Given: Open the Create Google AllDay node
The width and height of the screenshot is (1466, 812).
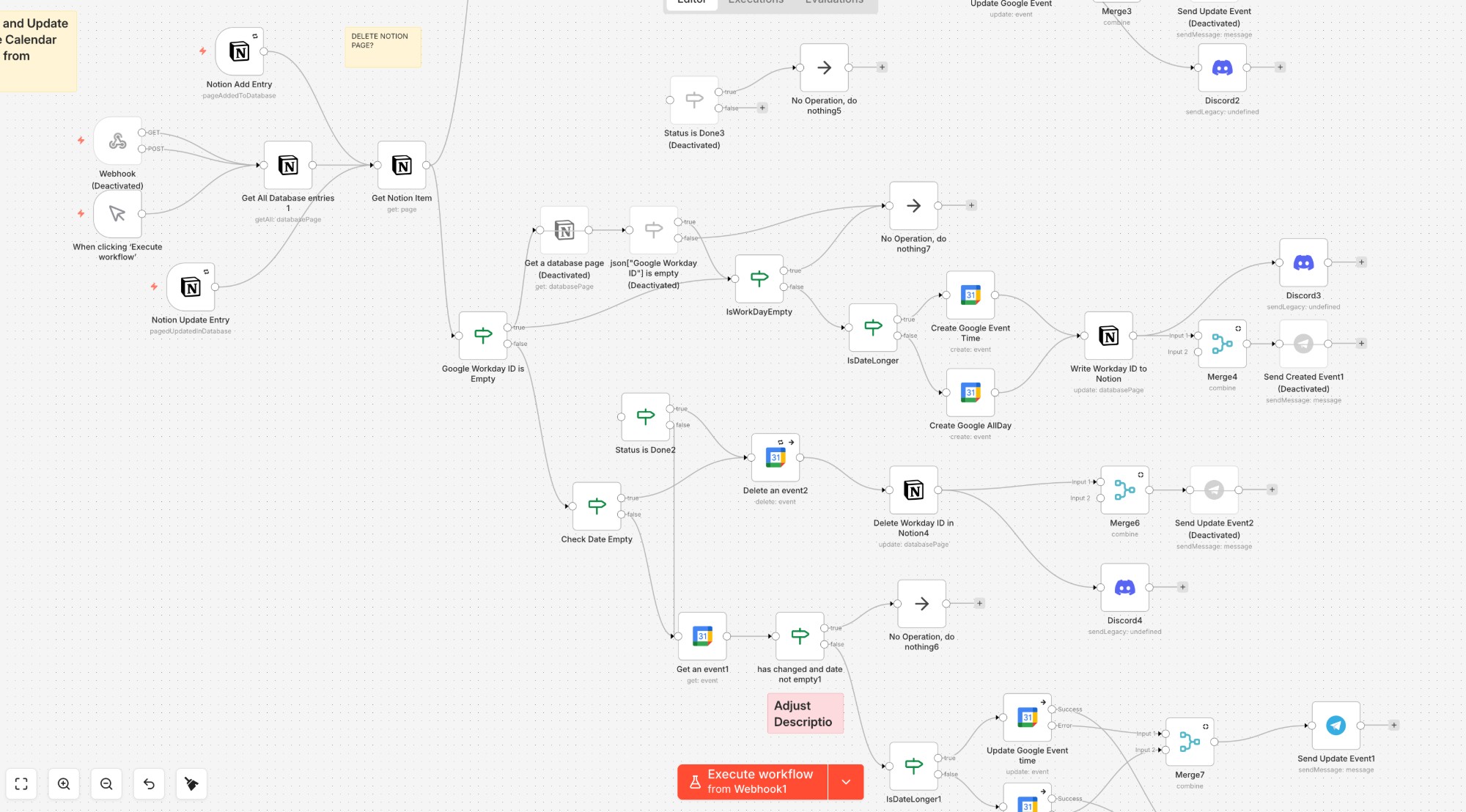Looking at the screenshot, I should click(970, 393).
